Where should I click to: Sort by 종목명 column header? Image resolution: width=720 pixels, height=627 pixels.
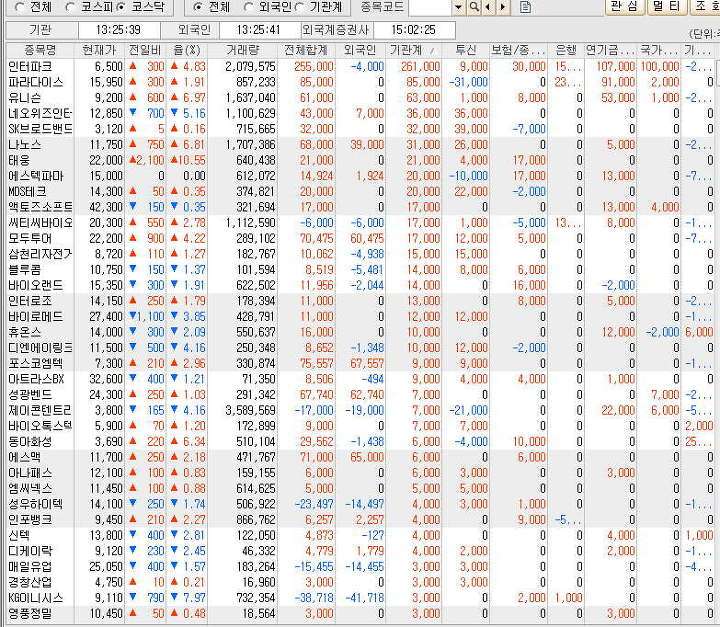pos(40,50)
